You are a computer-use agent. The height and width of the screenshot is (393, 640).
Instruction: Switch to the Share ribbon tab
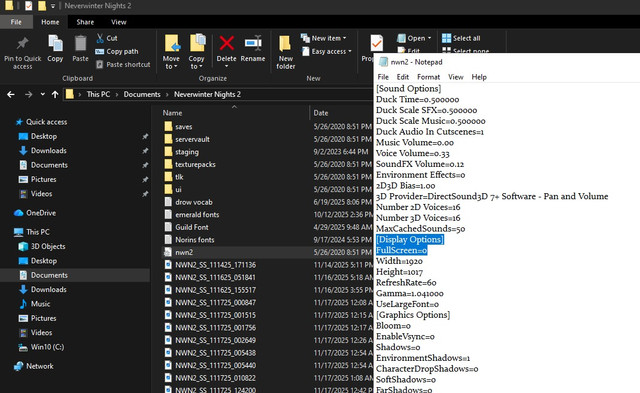pos(85,22)
